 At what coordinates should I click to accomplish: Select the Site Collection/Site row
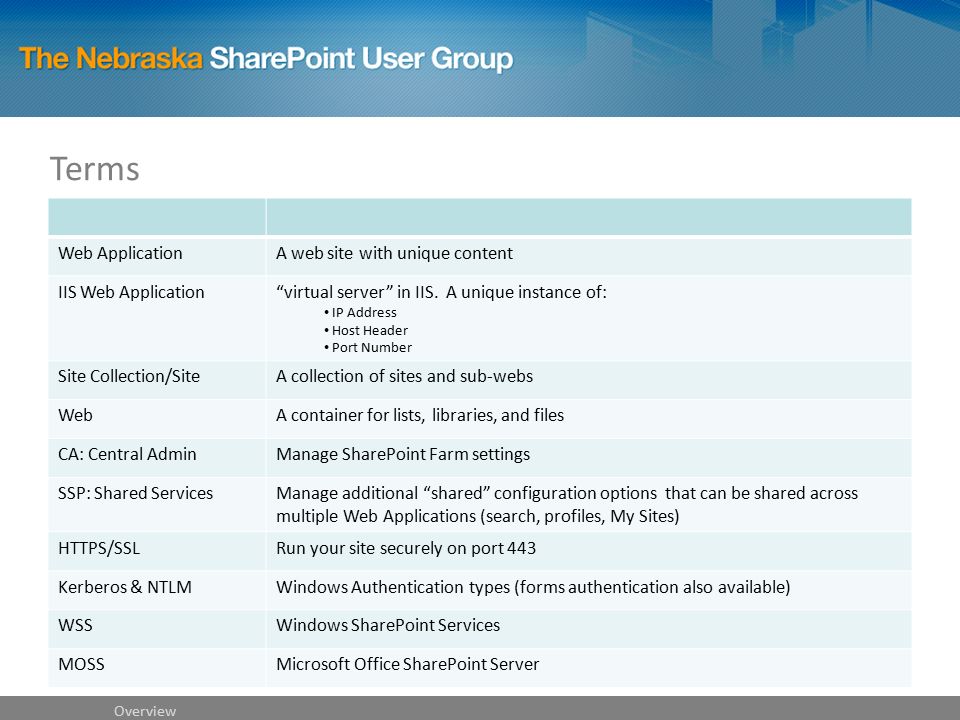point(480,380)
